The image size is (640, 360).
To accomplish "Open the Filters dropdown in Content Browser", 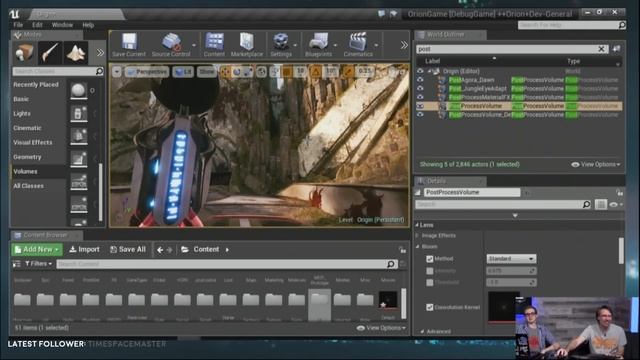I will (39, 264).
